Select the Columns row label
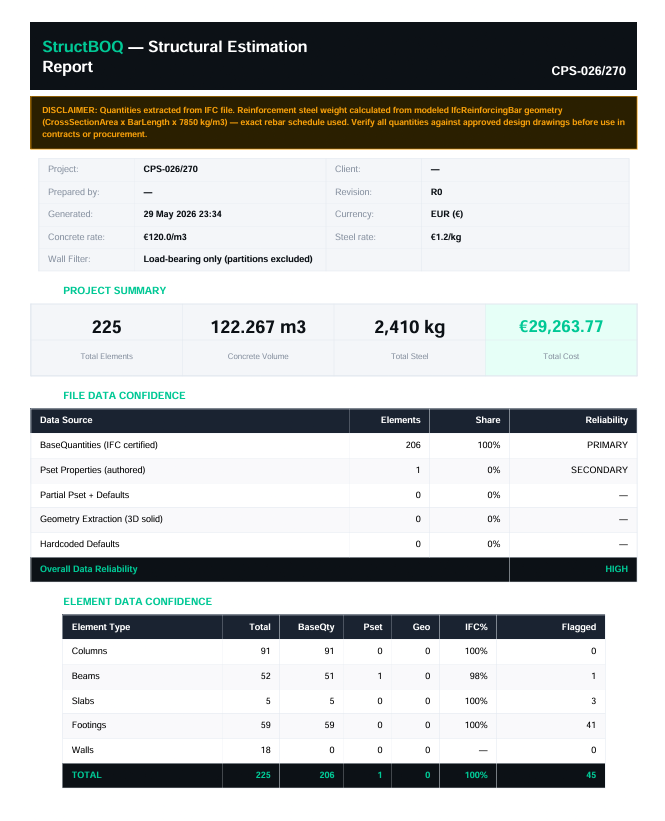This screenshot has height=821, width=665. coord(90,651)
